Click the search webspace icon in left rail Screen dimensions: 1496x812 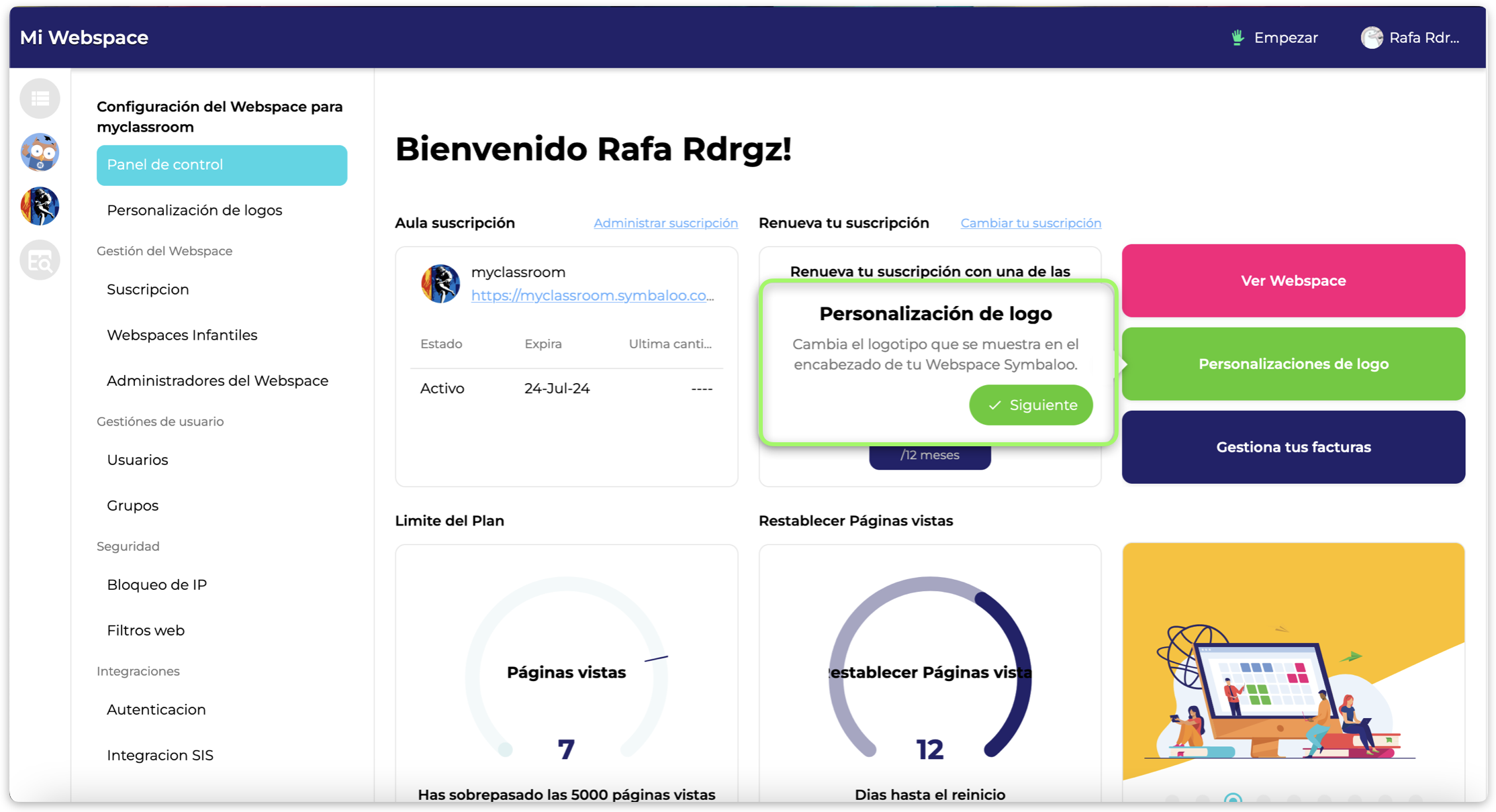40,260
